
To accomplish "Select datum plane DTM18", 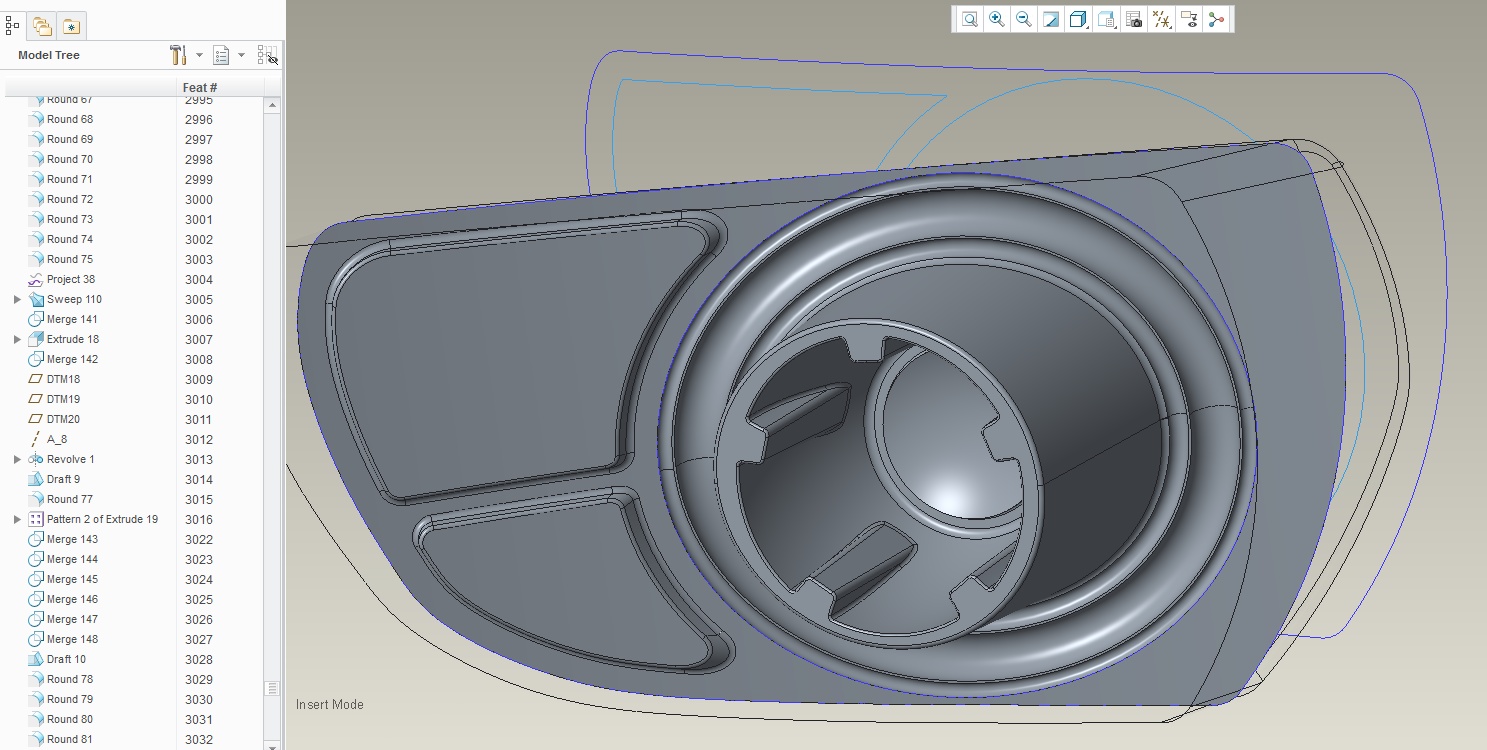I will [x=63, y=379].
